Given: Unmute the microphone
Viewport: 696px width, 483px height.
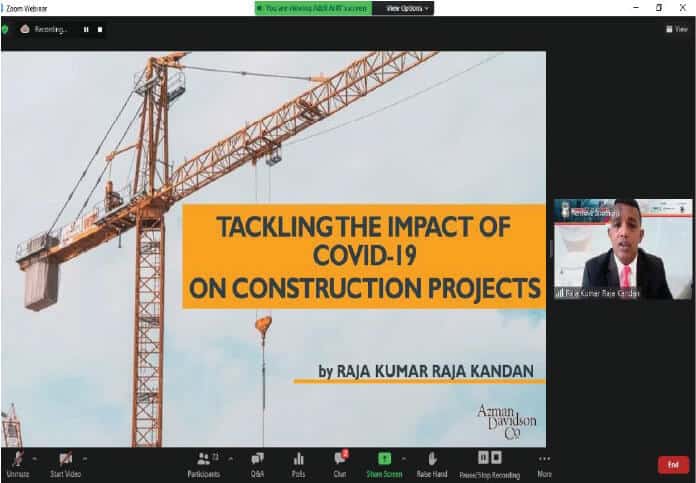Looking at the screenshot, I should click(18, 465).
